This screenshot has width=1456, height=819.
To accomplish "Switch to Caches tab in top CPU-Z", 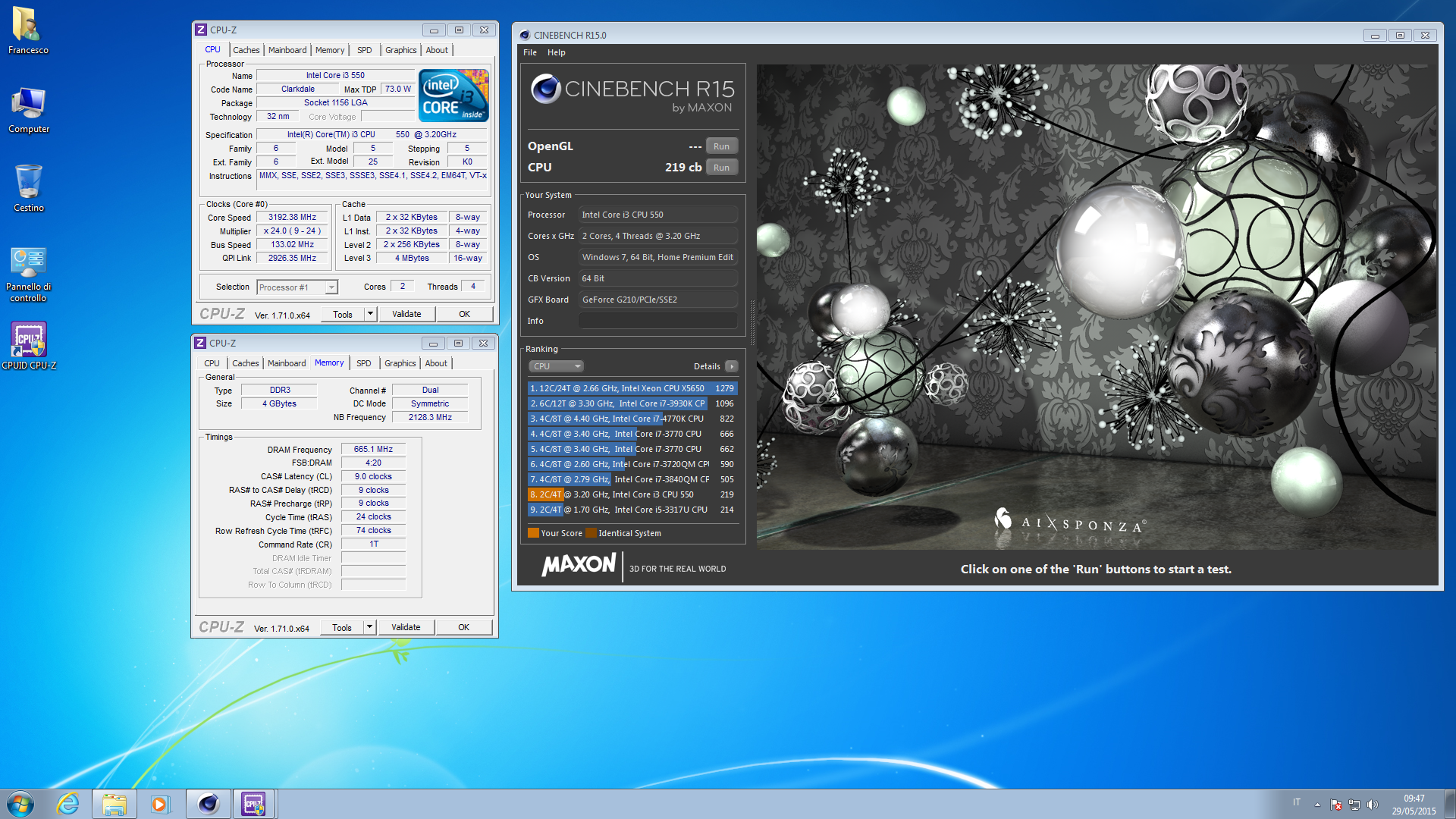I will [x=246, y=50].
